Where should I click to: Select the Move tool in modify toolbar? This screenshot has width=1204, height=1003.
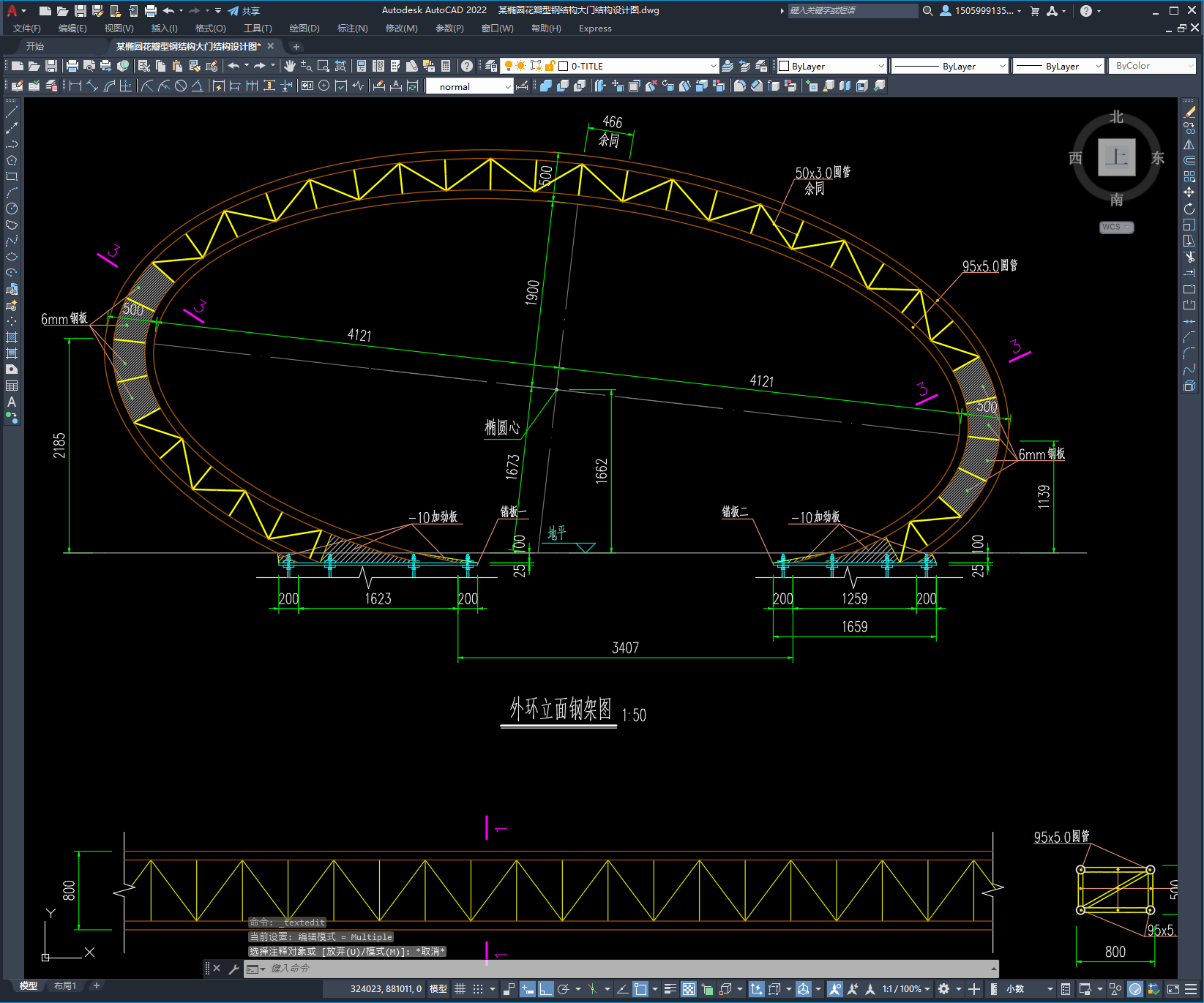(1189, 192)
